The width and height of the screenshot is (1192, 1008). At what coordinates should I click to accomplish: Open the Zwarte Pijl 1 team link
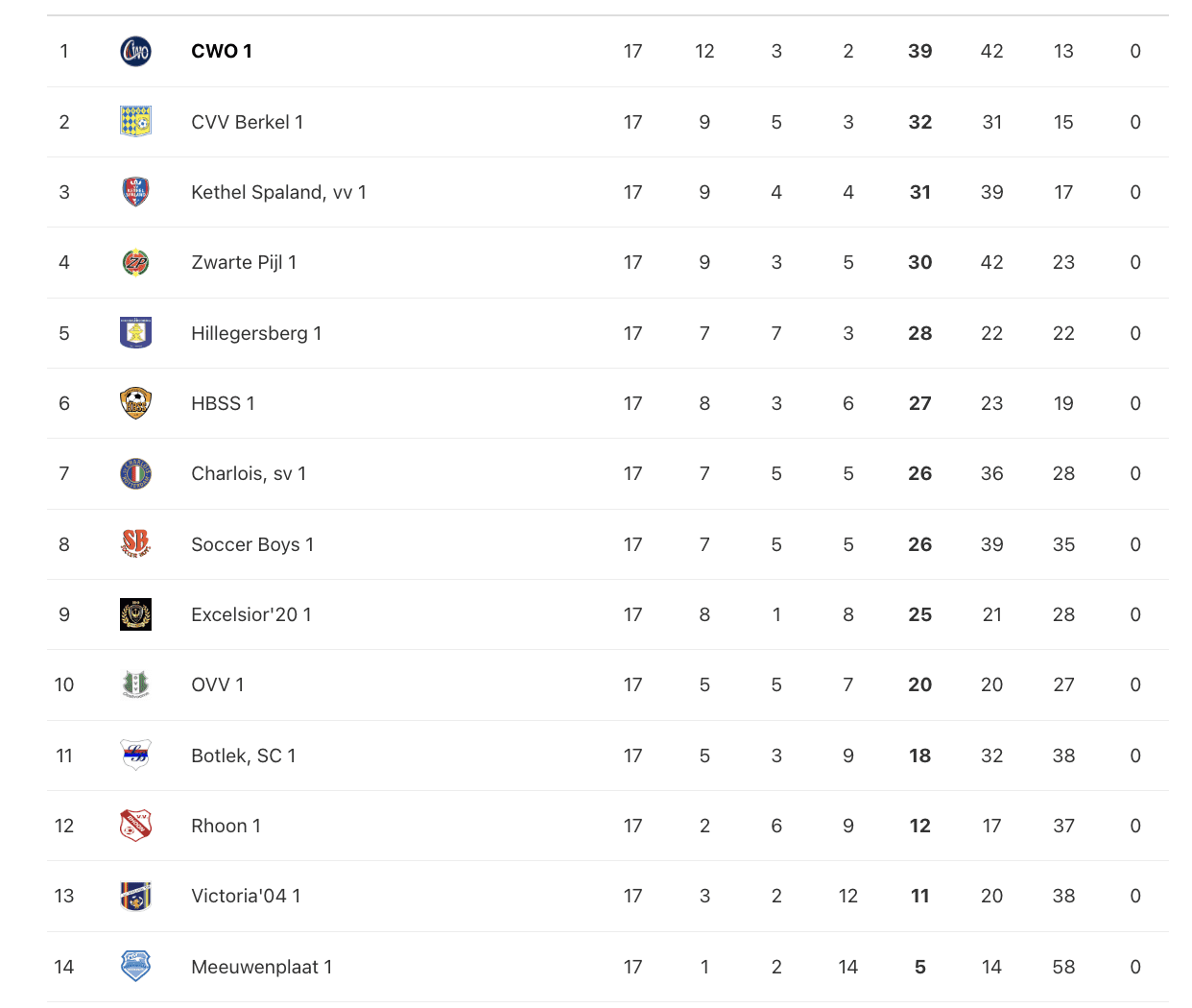[x=244, y=262]
